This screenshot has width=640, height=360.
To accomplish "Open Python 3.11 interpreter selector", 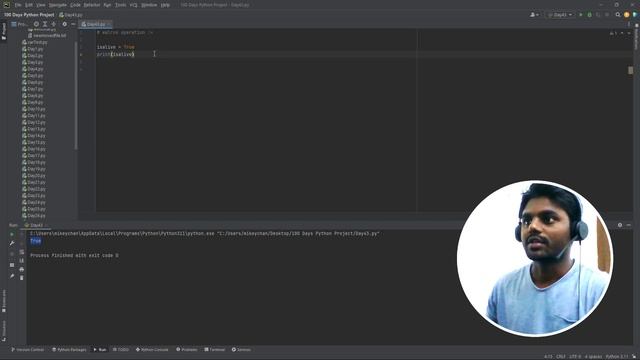I will 617,357.
